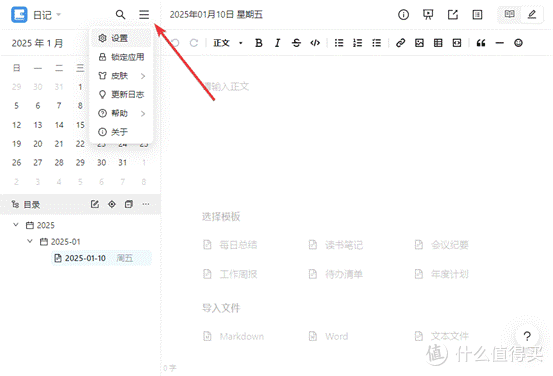Click the hamburger menu icon
The width and height of the screenshot is (553, 376).
click(144, 14)
